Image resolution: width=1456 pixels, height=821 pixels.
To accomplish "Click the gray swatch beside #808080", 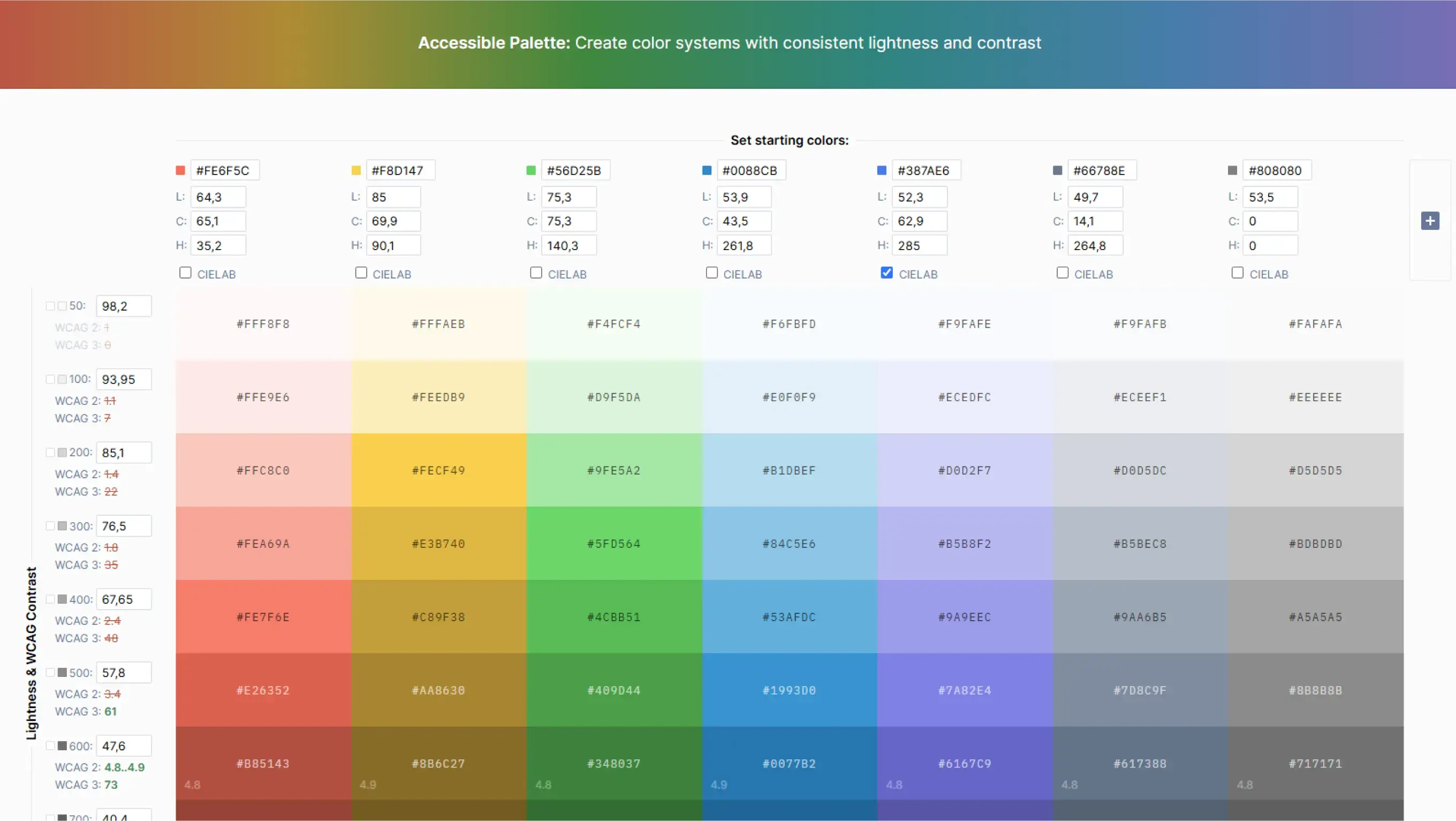I will 1233,170.
